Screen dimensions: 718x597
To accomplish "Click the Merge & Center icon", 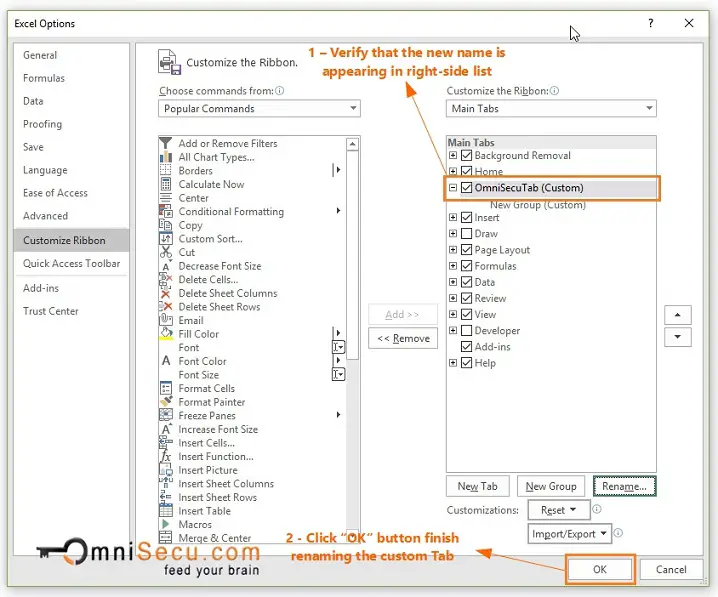I will coord(165,537).
